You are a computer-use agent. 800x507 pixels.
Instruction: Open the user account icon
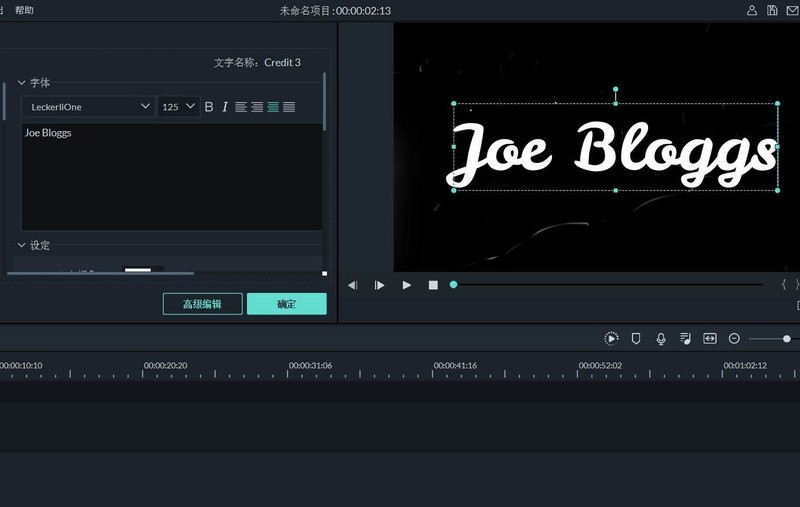pyautogui.click(x=752, y=10)
